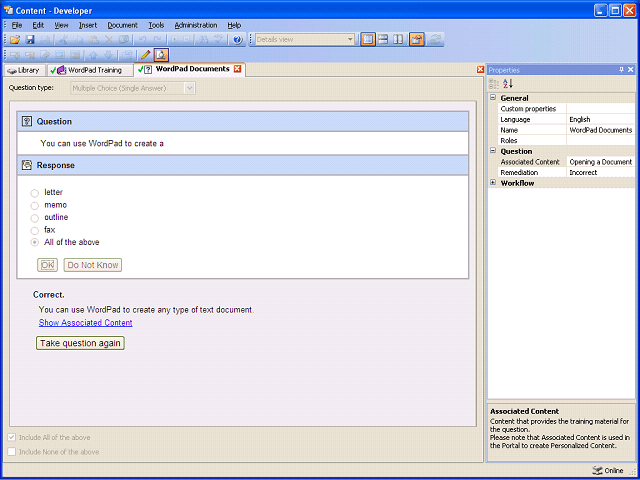
Task: Click the Move Down arrow icon
Action: click(109, 55)
